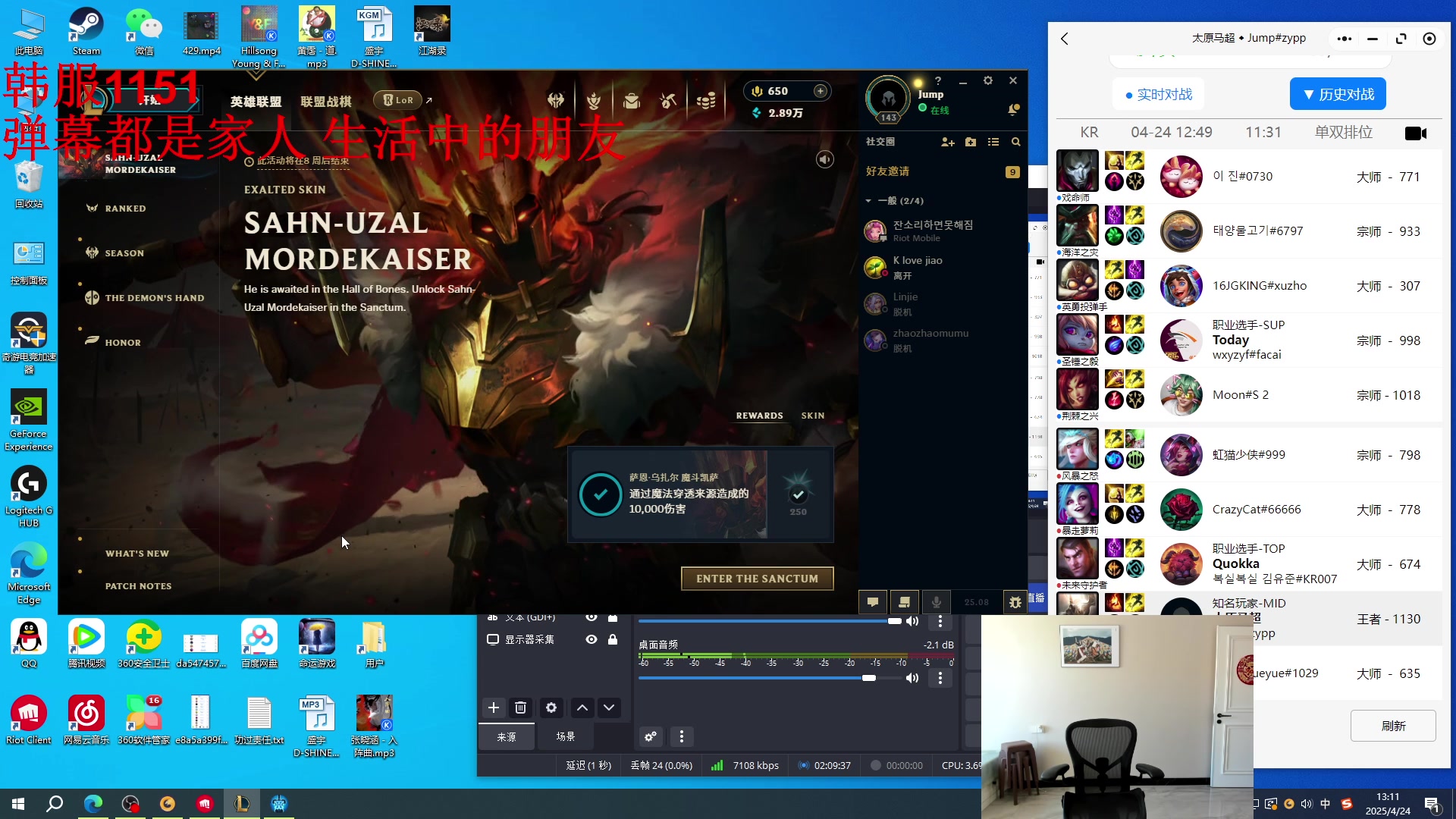Viewport: 1456px width, 819px height.
Task: Open the Windows Start menu
Action: coord(18,804)
